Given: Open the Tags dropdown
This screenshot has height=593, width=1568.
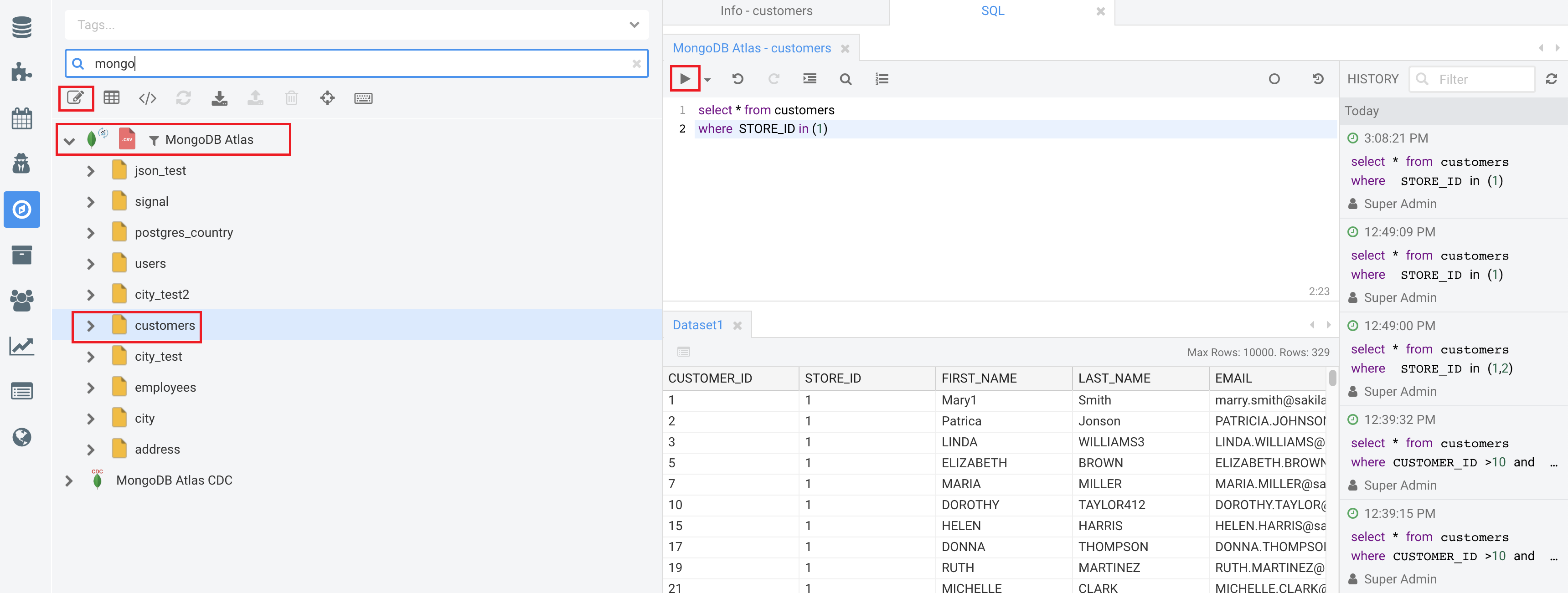Looking at the screenshot, I should (634, 25).
